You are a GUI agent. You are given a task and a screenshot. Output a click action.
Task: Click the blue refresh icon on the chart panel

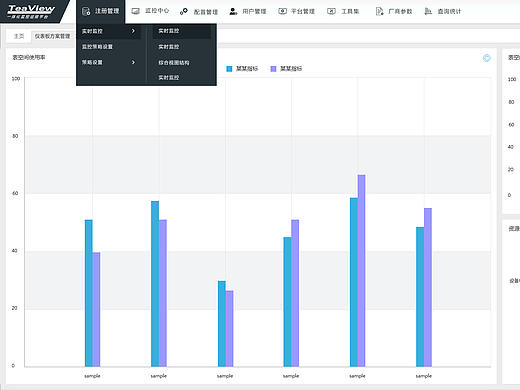487,58
